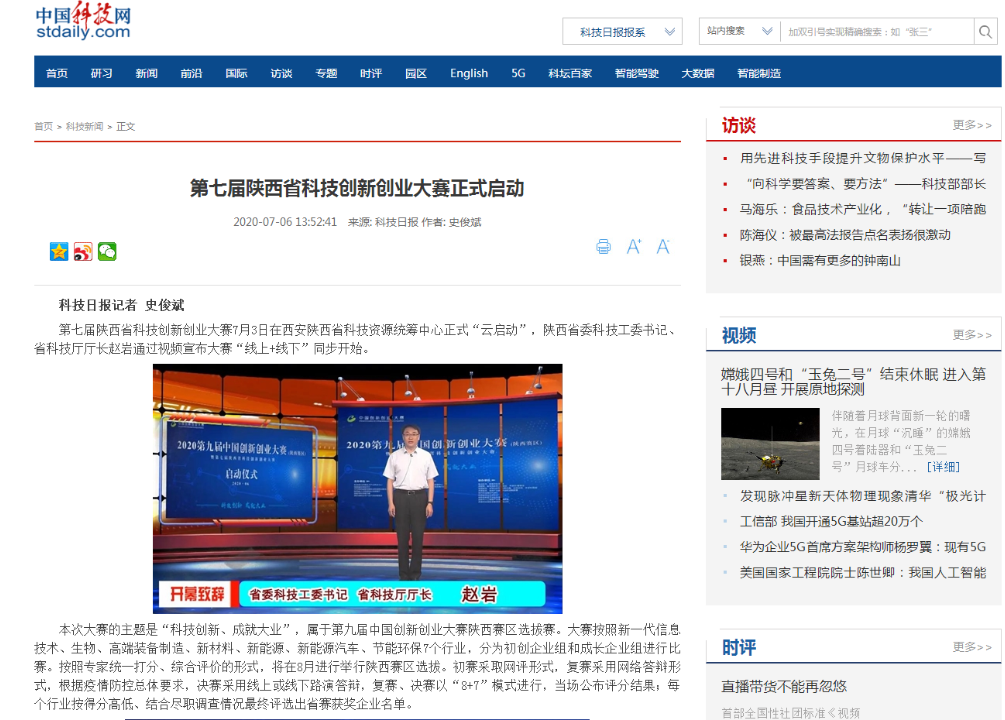The height and width of the screenshot is (720, 1005).
Task: Click the A+ icon to enlarge text
Action: pyautogui.click(x=633, y=247)
